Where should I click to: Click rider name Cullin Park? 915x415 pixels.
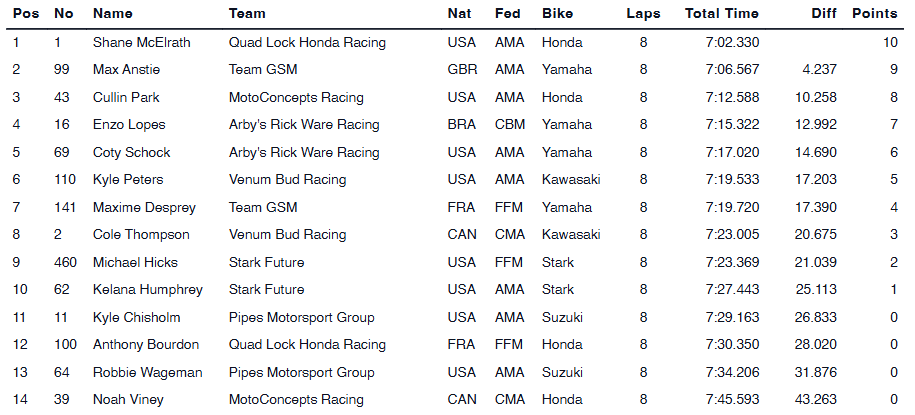coord(126,98)
